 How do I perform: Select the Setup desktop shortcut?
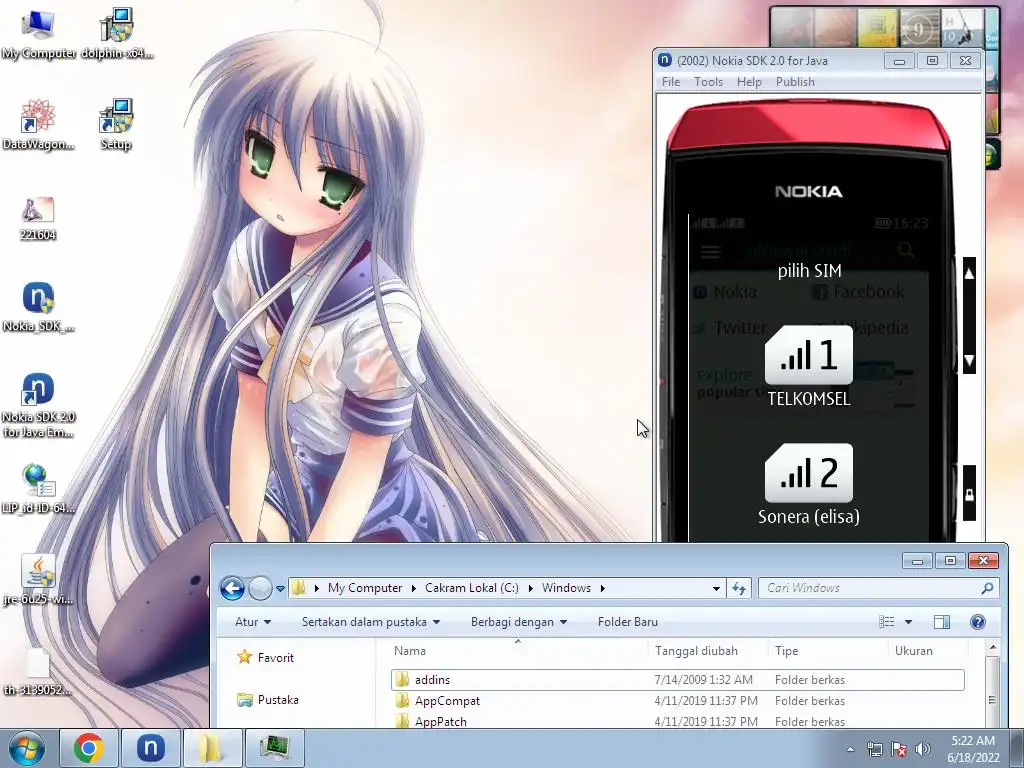(116, 125)
